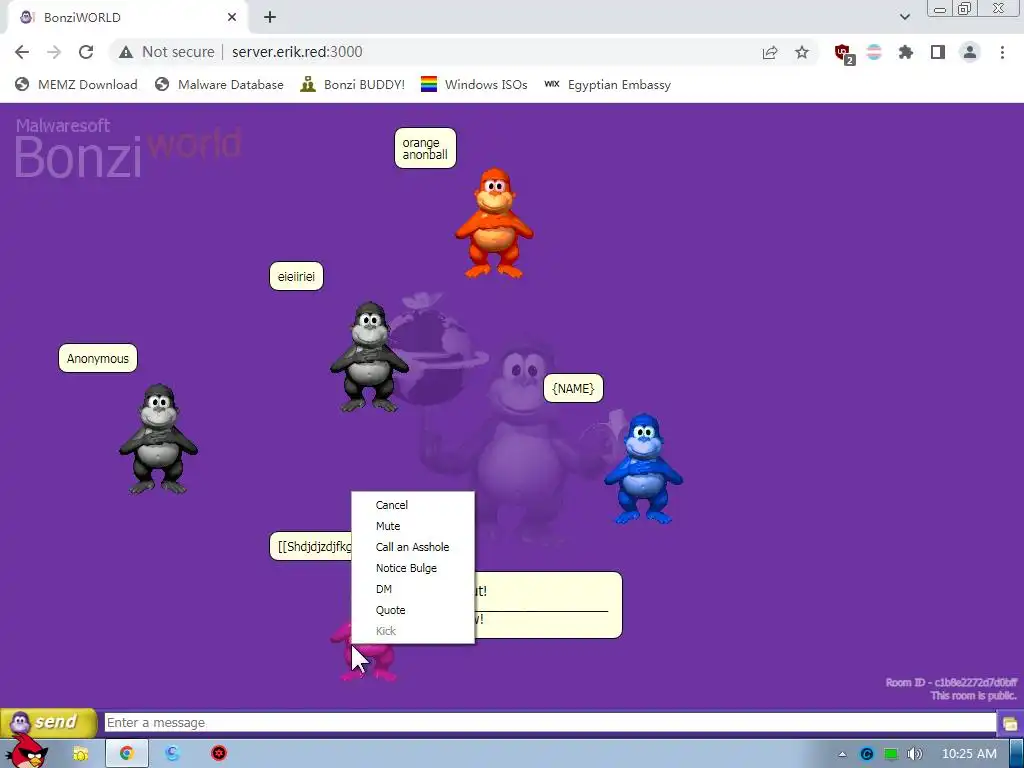Screen dimensions: 1024x768
Task: Open Windows ISOs bookmark
Action: click(x=474, y=84)
